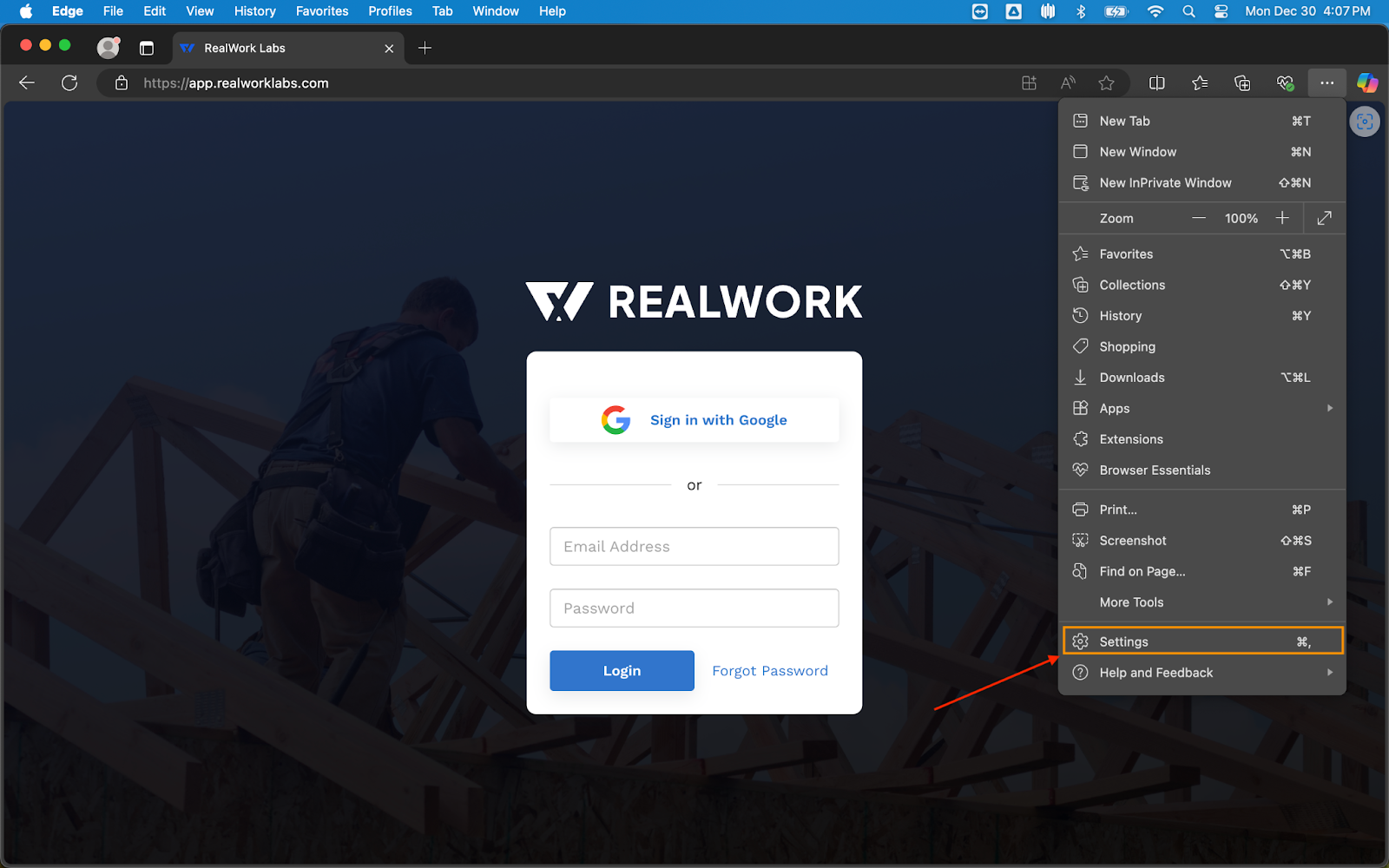Toggle Split screen icon in toolbar
The height and width of the screenshot is (868, 1389).
[1157, 83]
